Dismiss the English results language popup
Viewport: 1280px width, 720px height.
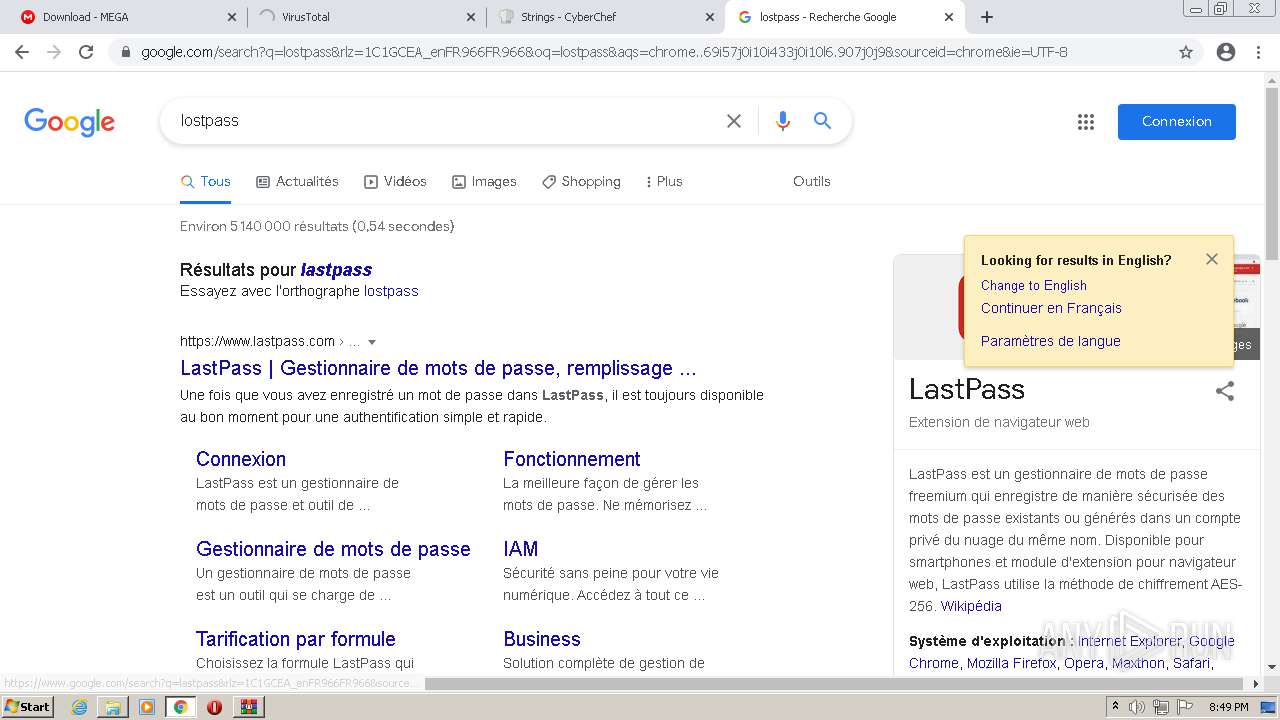click(1212, 259)
